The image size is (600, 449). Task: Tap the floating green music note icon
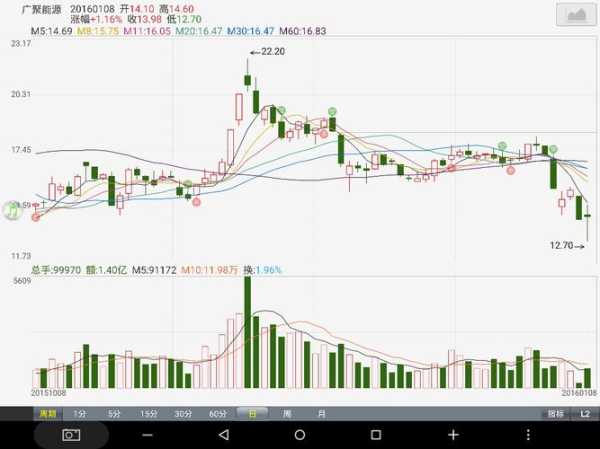click(12, 211)
